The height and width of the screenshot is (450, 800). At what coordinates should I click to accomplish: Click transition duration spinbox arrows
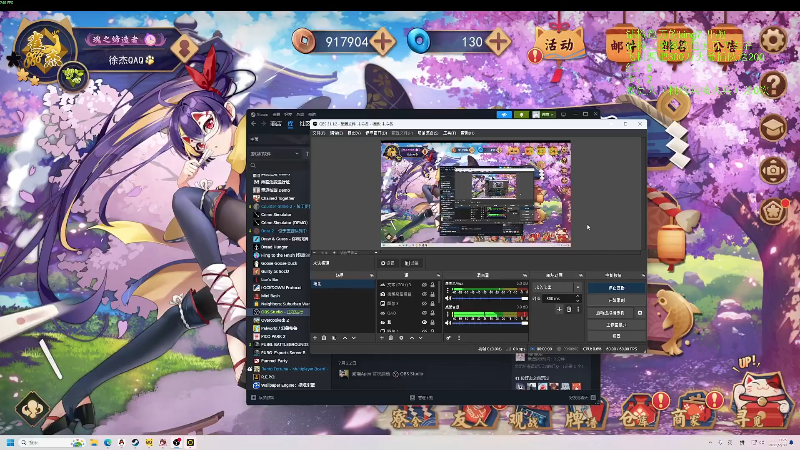[578, 298]
